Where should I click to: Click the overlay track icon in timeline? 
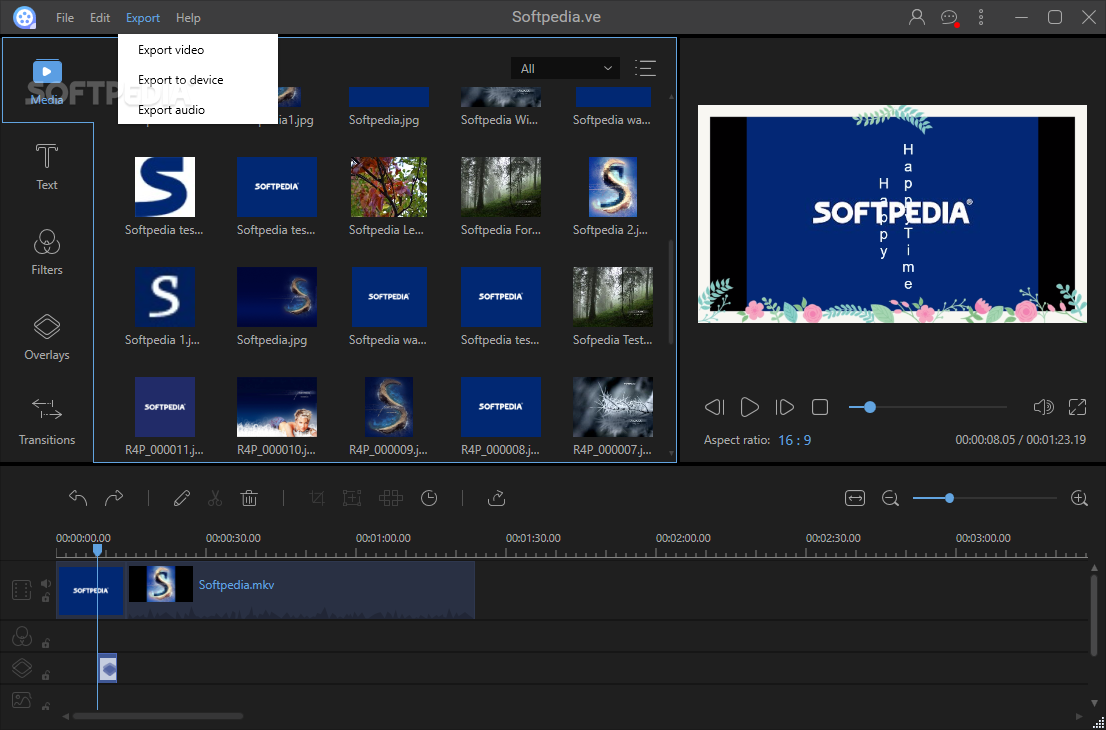coord(22,668)
